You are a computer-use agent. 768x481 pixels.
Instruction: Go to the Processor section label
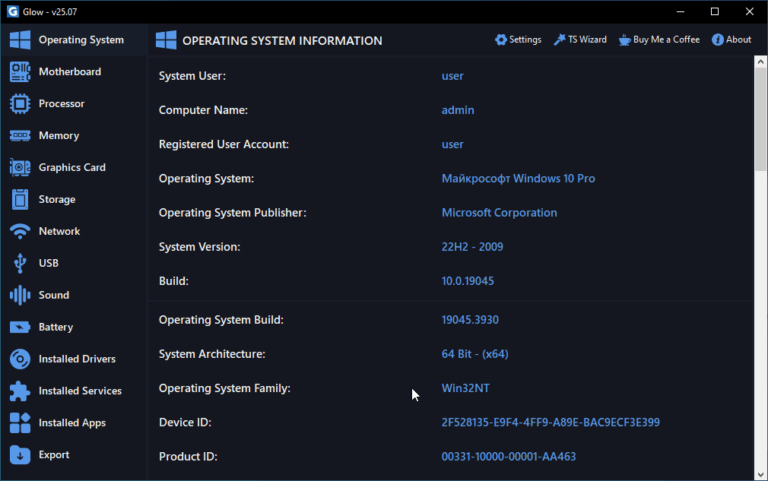click(62, 103)
